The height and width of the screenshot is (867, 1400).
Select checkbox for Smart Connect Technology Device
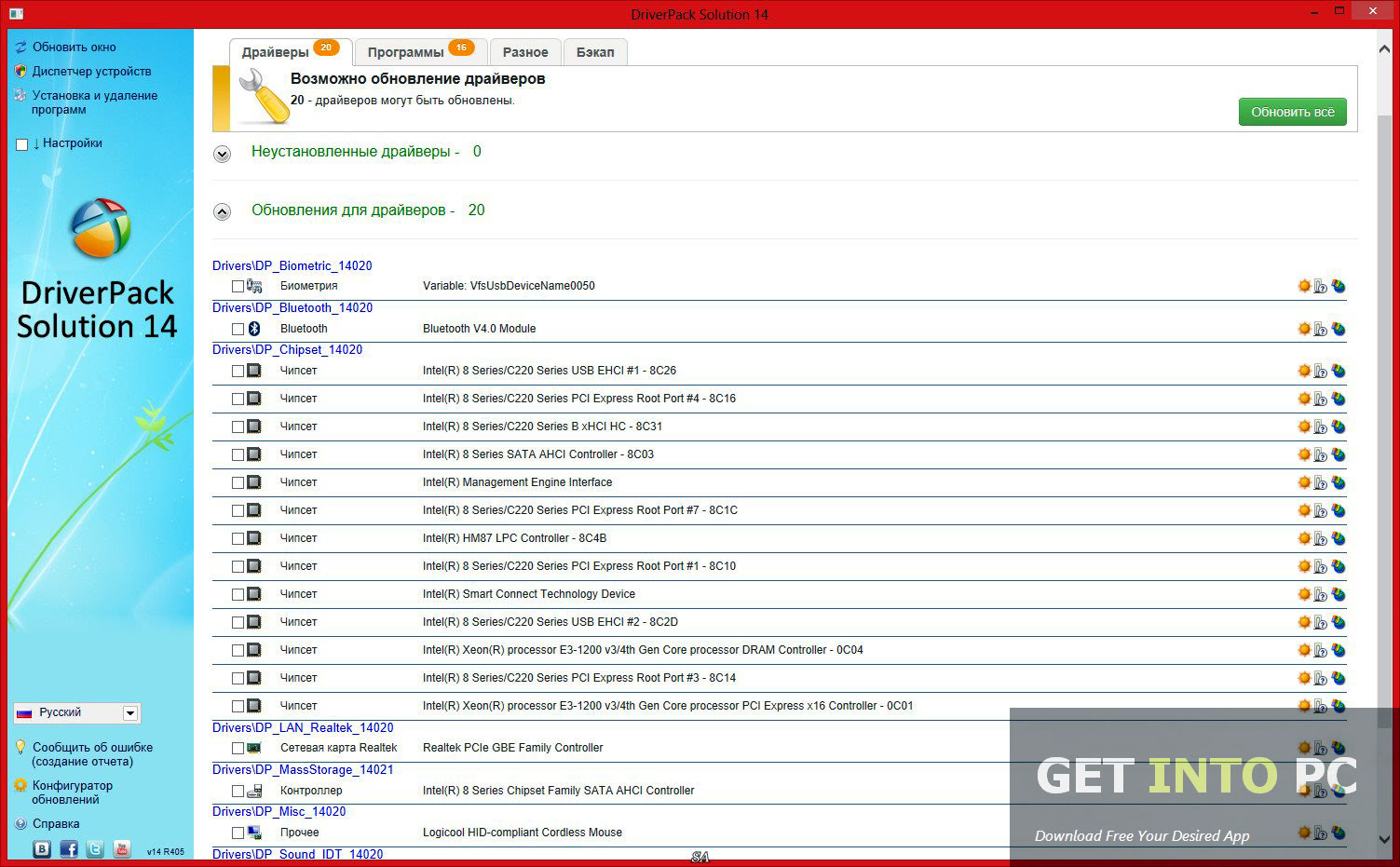pyautogui.click(x=238, y=595)
